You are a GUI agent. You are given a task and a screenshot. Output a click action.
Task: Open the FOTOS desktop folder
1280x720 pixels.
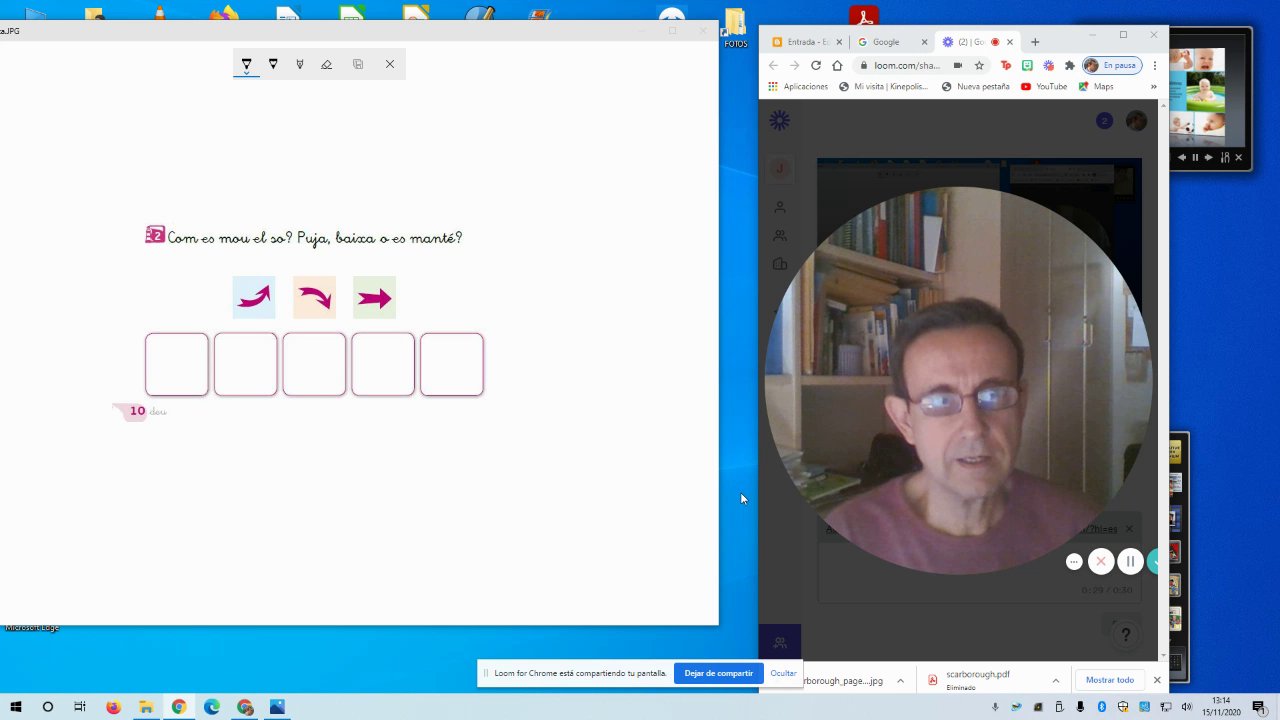click(736, 28)
